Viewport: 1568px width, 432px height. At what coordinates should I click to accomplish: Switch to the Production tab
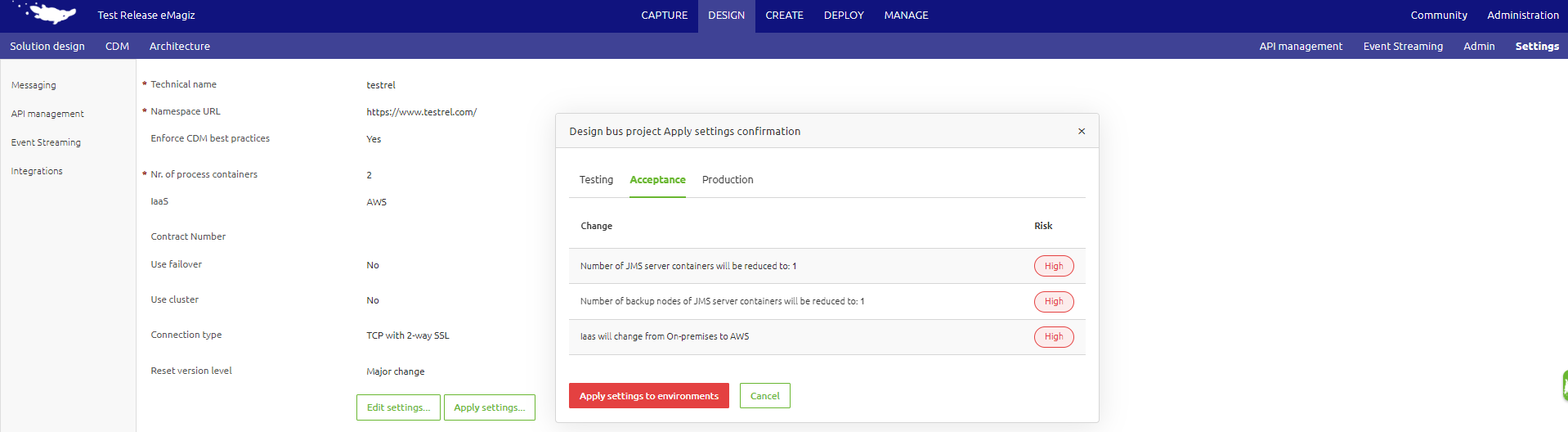pos(728,180)
